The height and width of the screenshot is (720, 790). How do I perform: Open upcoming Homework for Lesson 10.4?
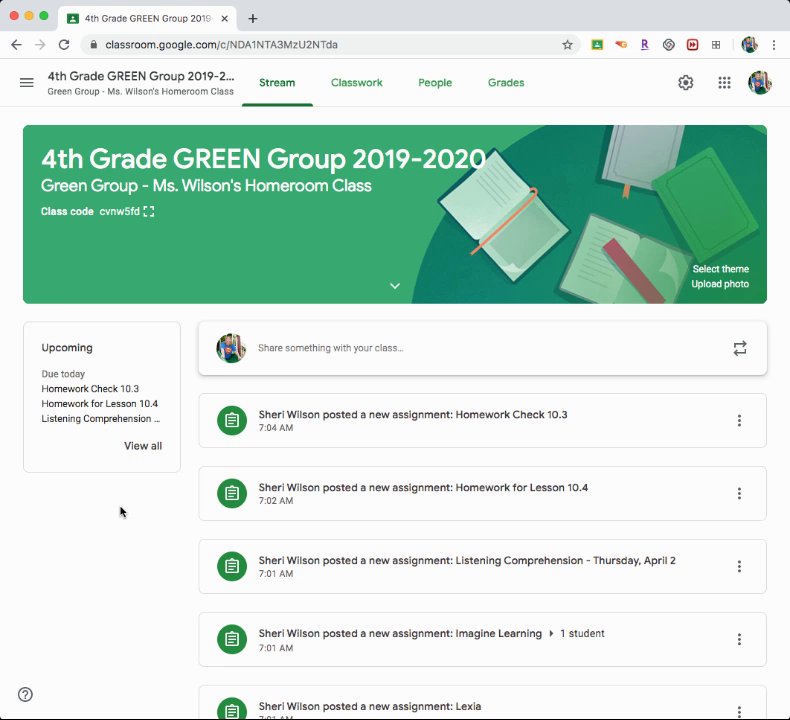pos(100,404)
